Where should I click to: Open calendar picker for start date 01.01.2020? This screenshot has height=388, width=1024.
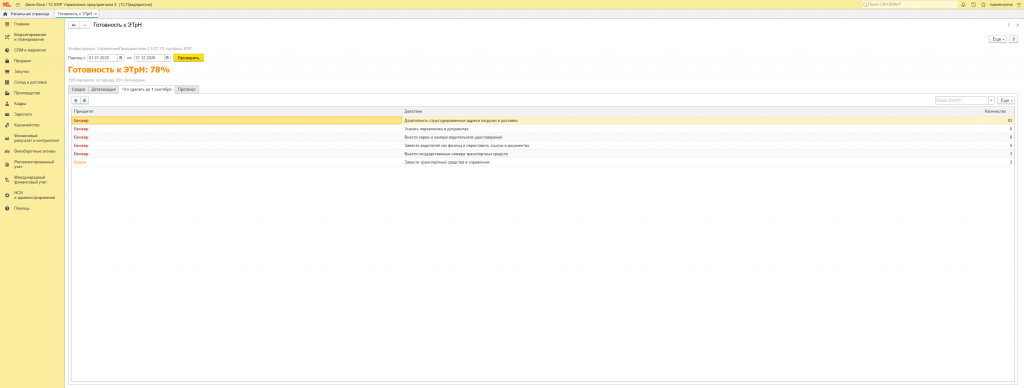coord(120,57)
